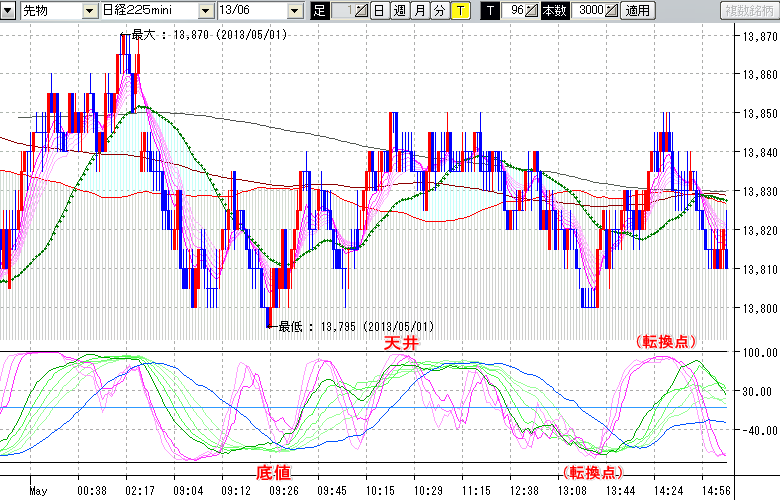This screenshot has height=500, width=780.
Task: Click the 複数銘柄 button
Action: pos(748,11)
